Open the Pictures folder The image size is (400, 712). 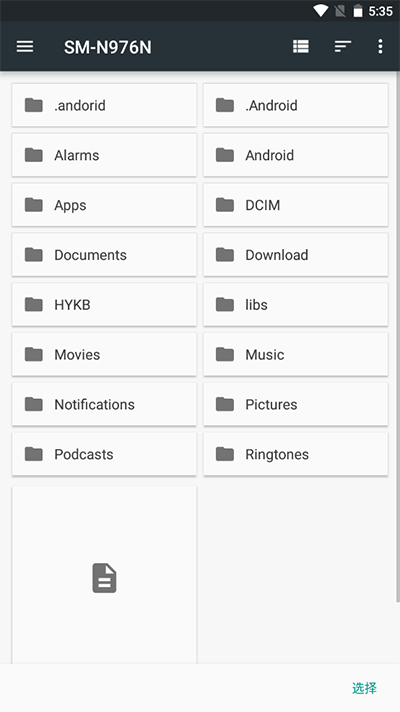tap(296, 404)
